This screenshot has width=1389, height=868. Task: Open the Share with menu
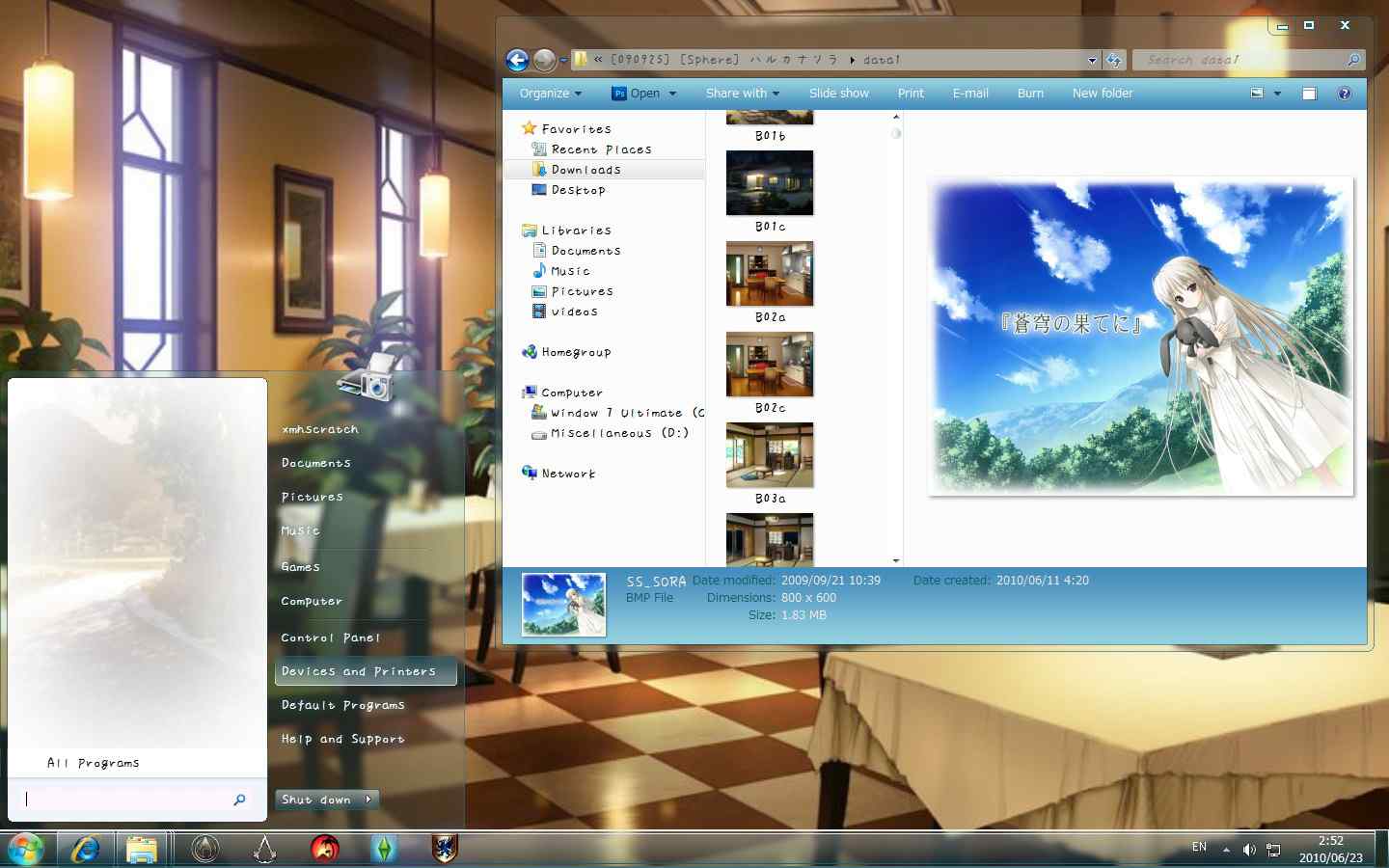tap(742, 94)
